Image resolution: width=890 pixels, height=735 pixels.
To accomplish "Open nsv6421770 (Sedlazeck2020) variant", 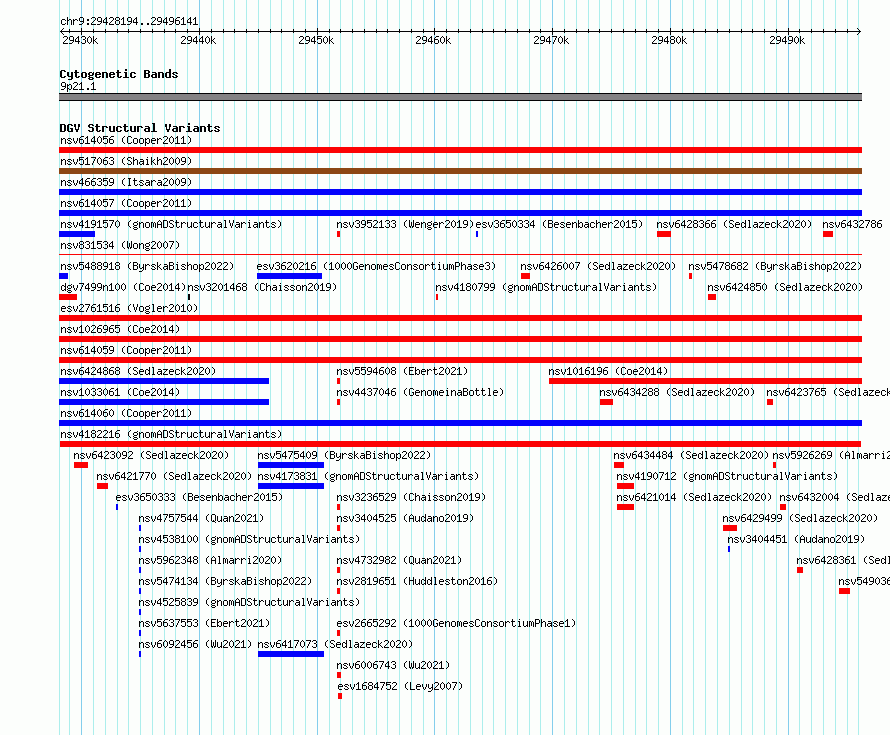I will (174, 476).
